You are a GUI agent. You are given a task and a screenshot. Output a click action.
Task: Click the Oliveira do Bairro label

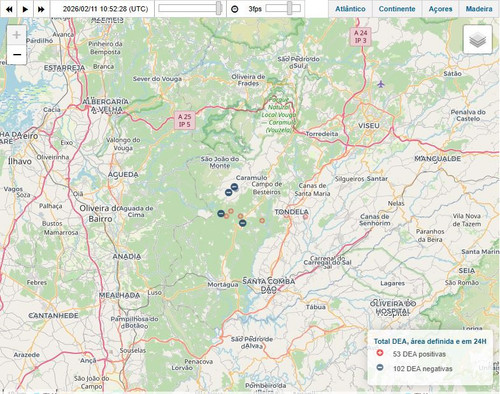click(x=99, y=214)
